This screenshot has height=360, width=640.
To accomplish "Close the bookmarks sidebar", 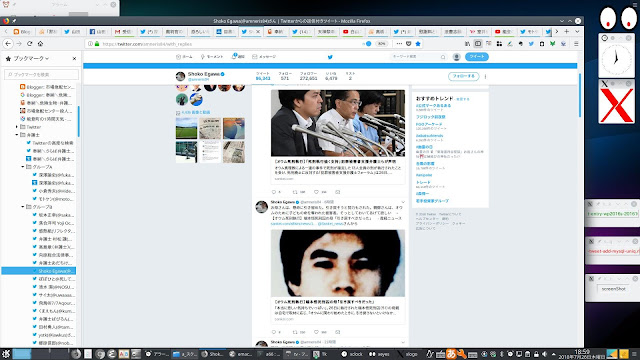I will click(74, 58).
